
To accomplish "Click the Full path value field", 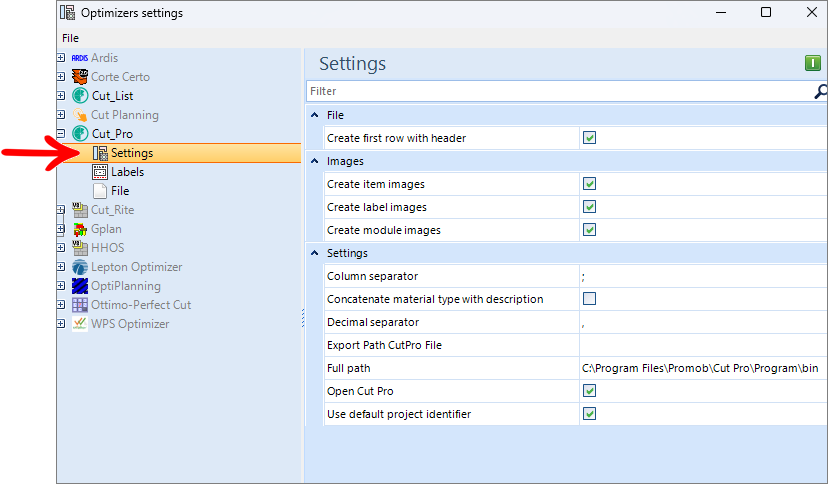I will pos(703,368).
